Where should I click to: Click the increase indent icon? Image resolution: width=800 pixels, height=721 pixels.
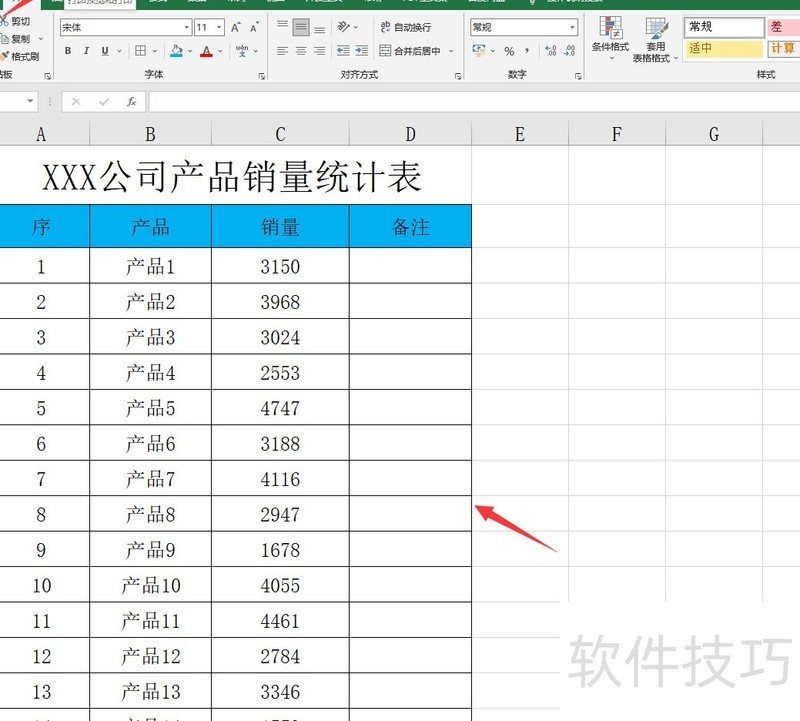[x=360, y=51]
